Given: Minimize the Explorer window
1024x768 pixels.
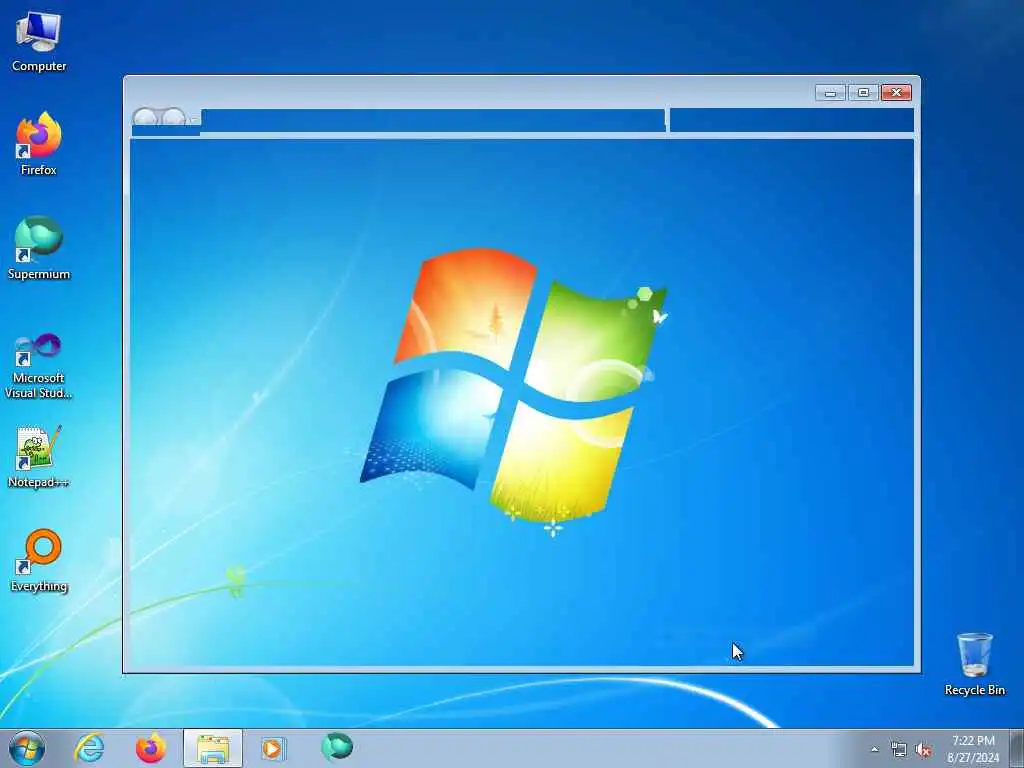Looking at the screenshot, I should 831,93.
